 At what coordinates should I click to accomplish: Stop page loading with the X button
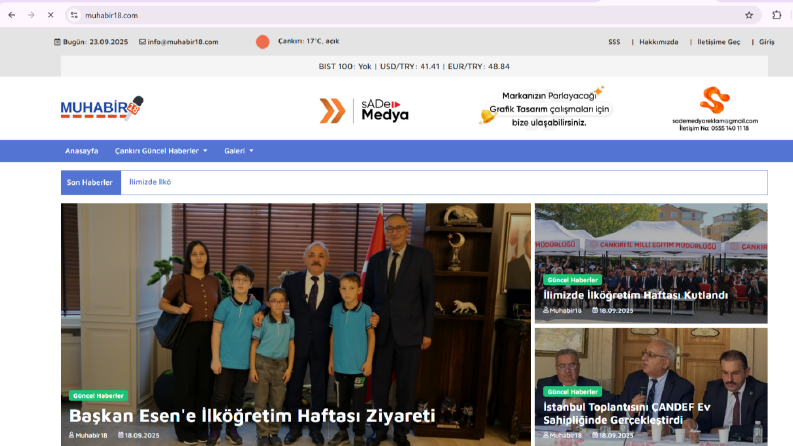[51, 15]
